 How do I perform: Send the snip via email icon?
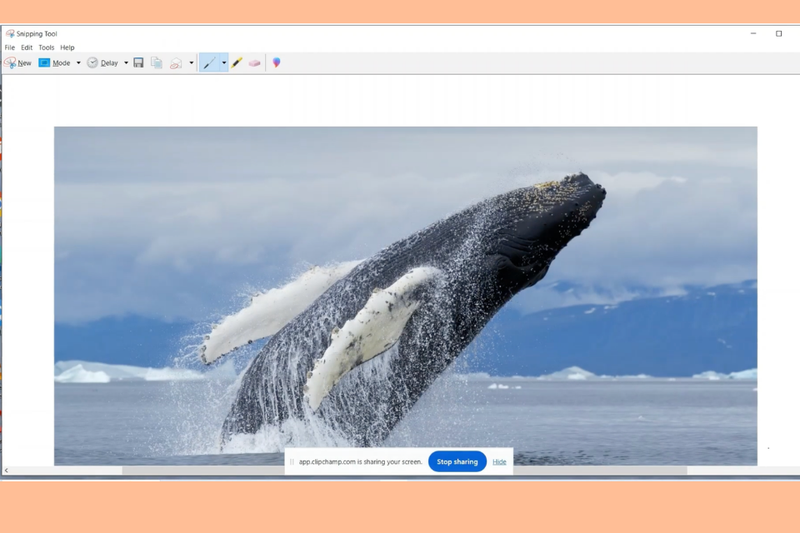pos(176,63)
